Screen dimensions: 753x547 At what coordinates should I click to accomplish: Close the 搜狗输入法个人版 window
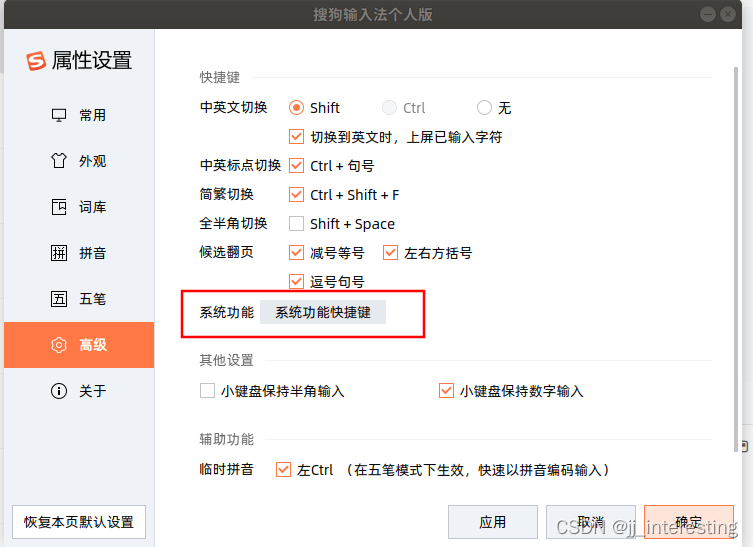tap(728, 14)
